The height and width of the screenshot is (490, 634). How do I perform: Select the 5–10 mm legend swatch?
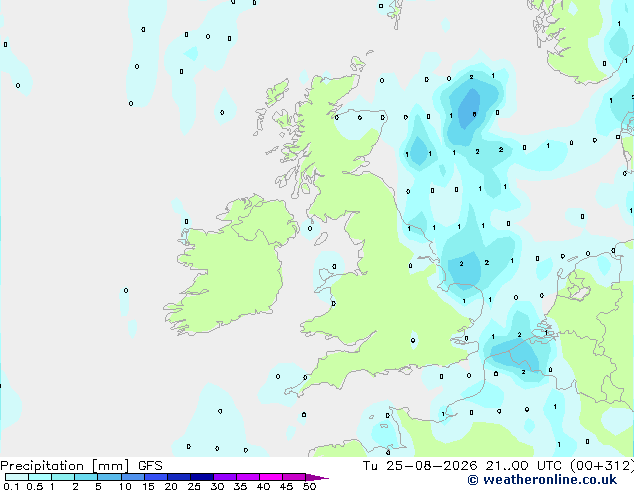pyautogui.click(x=109, y=477)
